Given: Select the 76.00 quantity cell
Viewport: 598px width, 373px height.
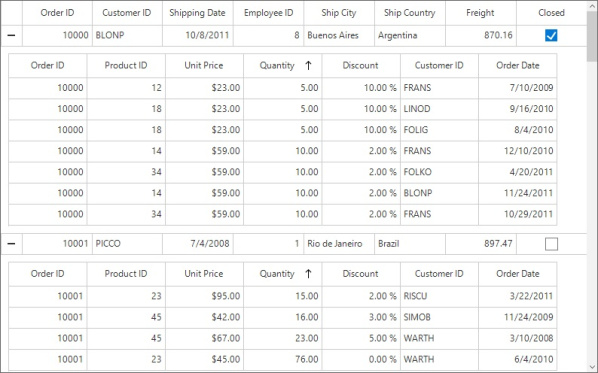Looking at the screenshot, I should point(283,359).
